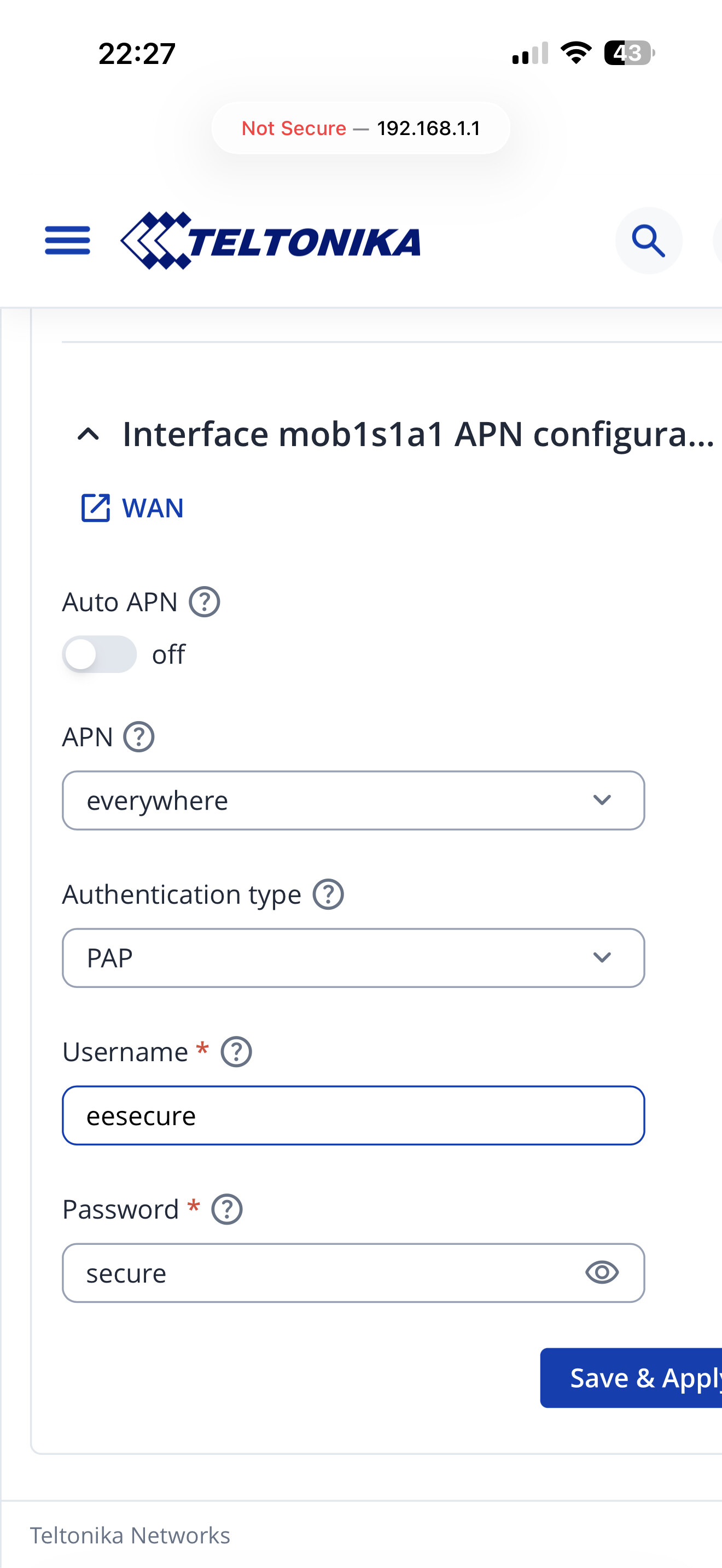This screenshot has width=722, height=1568.
Task: Open the APN dropdown showing everywhere
Action: (353, 800)
